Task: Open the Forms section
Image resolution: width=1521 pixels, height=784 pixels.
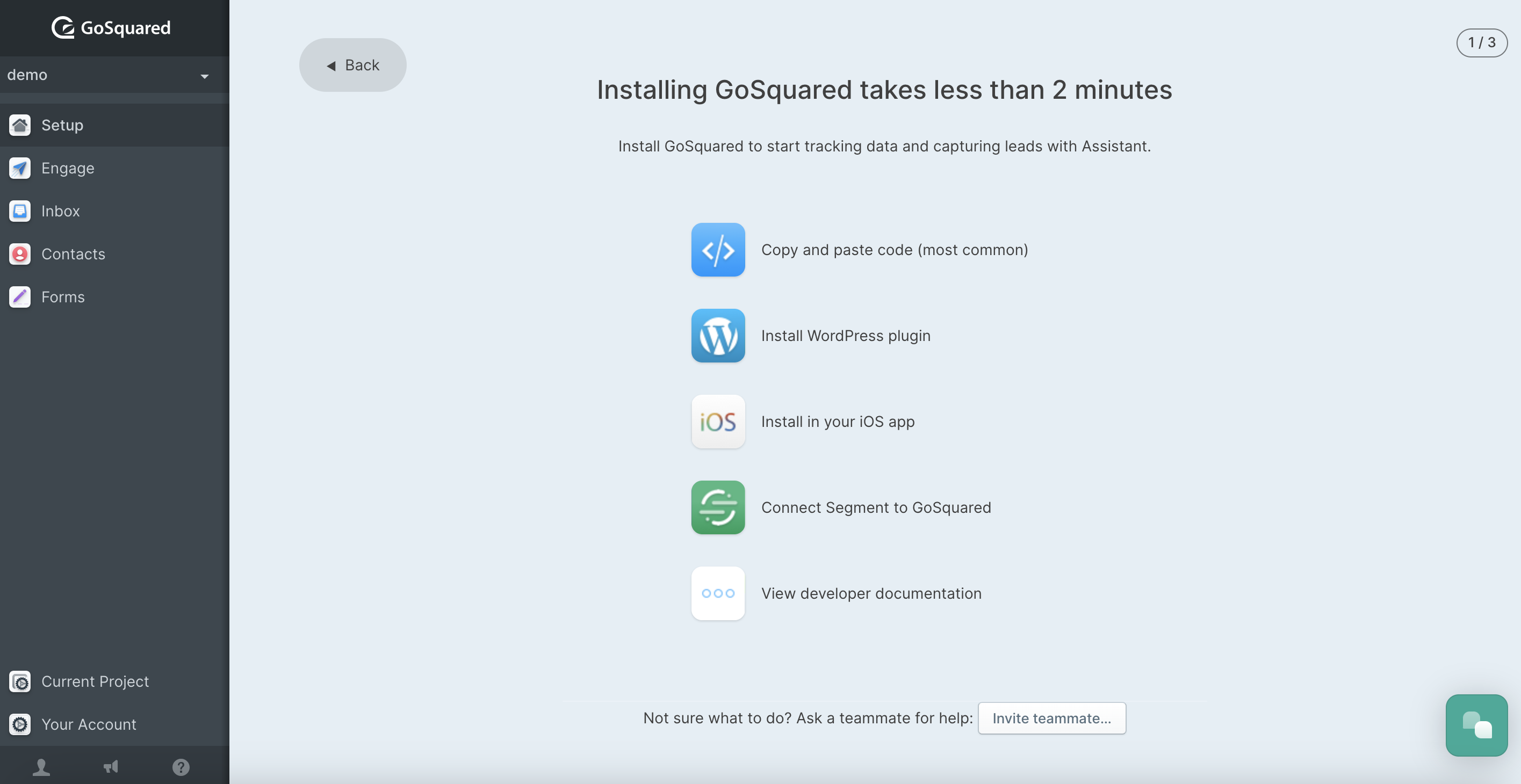Action: click(x=114, y=297)
